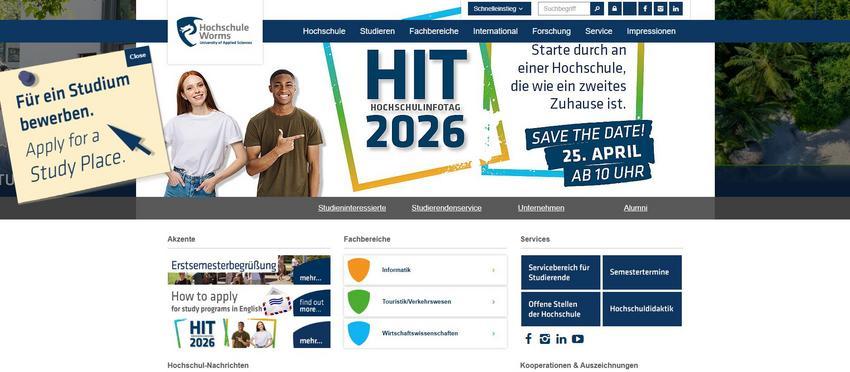Screen dimensions: 850x372
Task: Open Offene Stellen der Hochschule tile
Action: [561, 309]
